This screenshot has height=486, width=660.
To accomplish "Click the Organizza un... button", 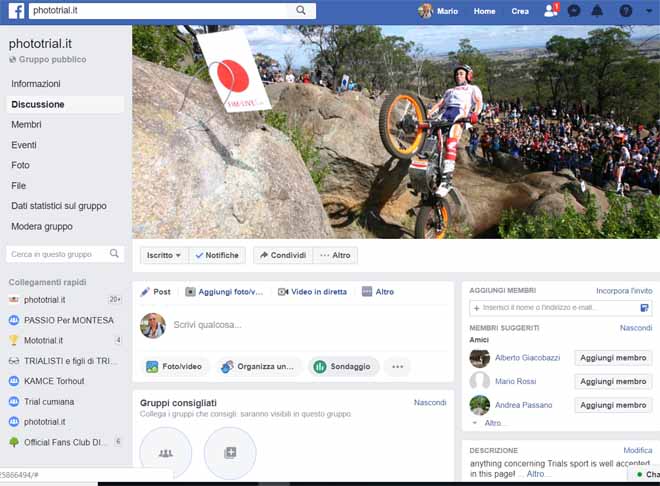I will pos(258,366).
